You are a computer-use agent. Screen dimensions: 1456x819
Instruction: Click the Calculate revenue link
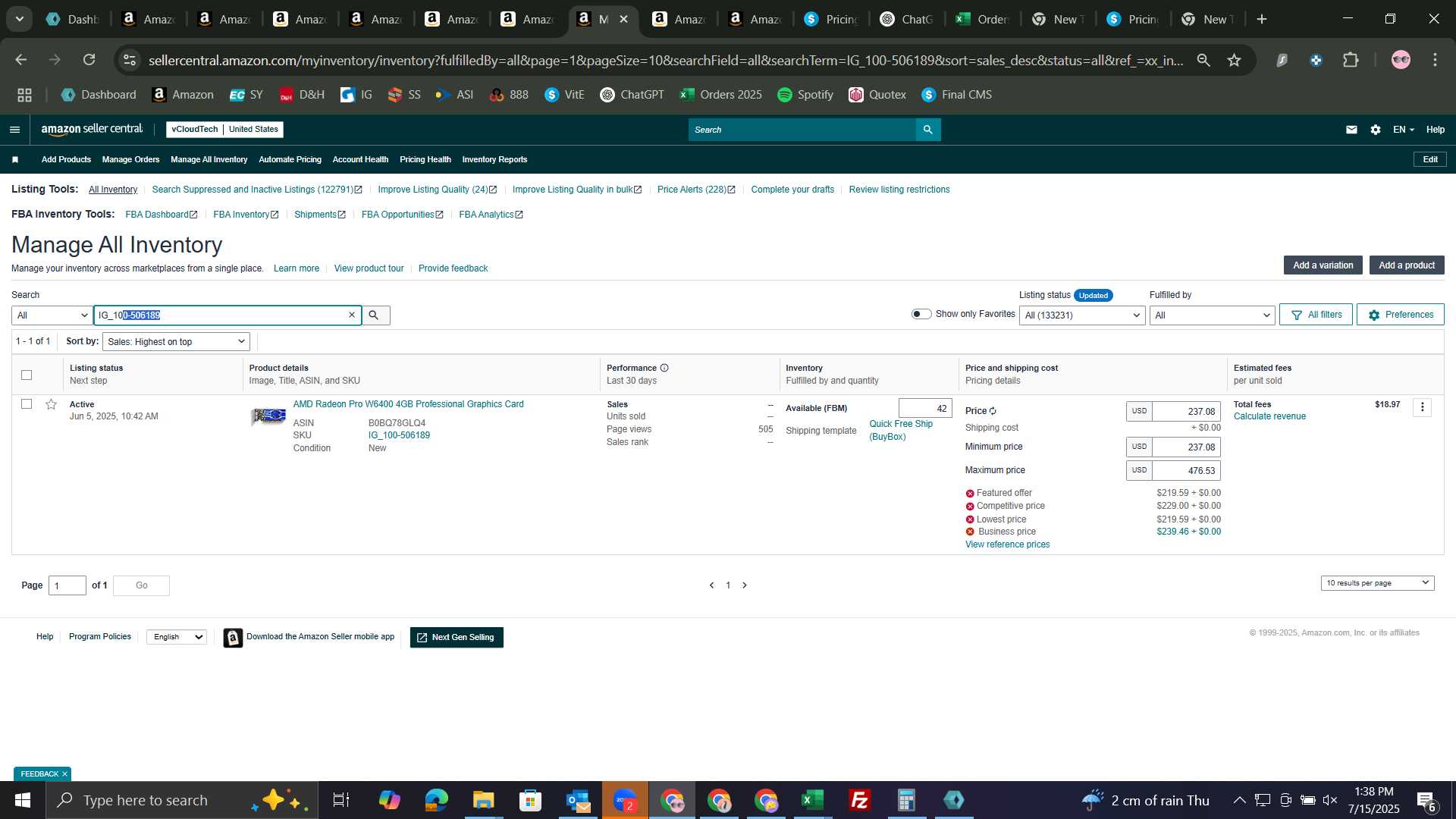coord(1269,416)
